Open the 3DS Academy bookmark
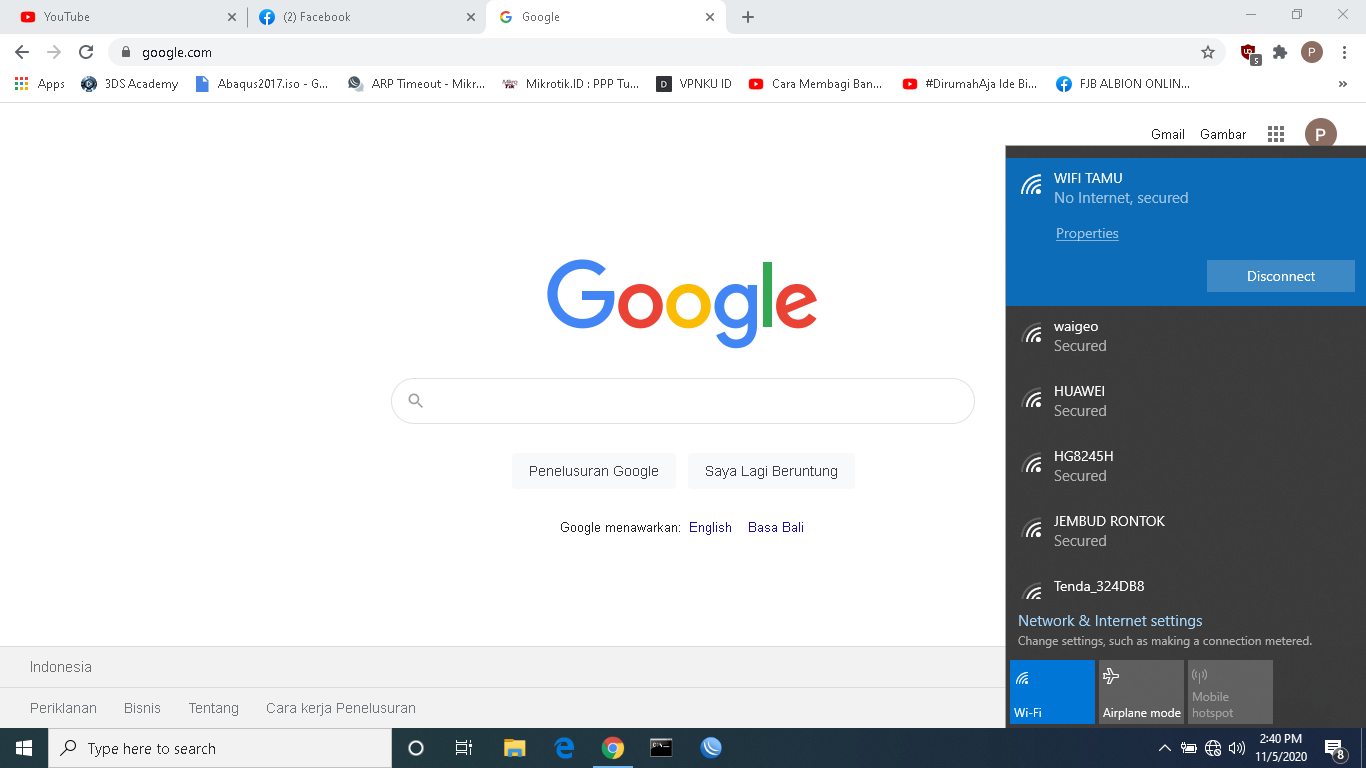 click(130, 84)
